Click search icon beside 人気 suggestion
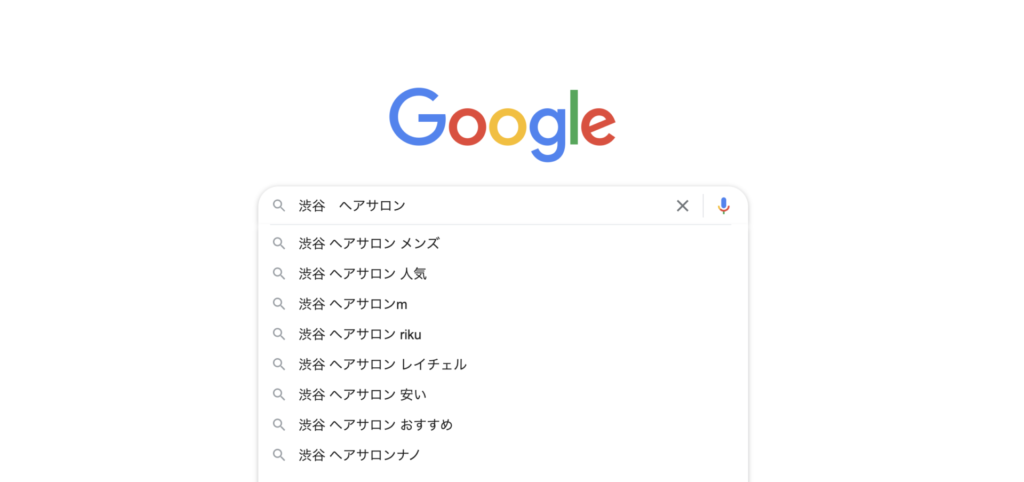 (279, 274)
